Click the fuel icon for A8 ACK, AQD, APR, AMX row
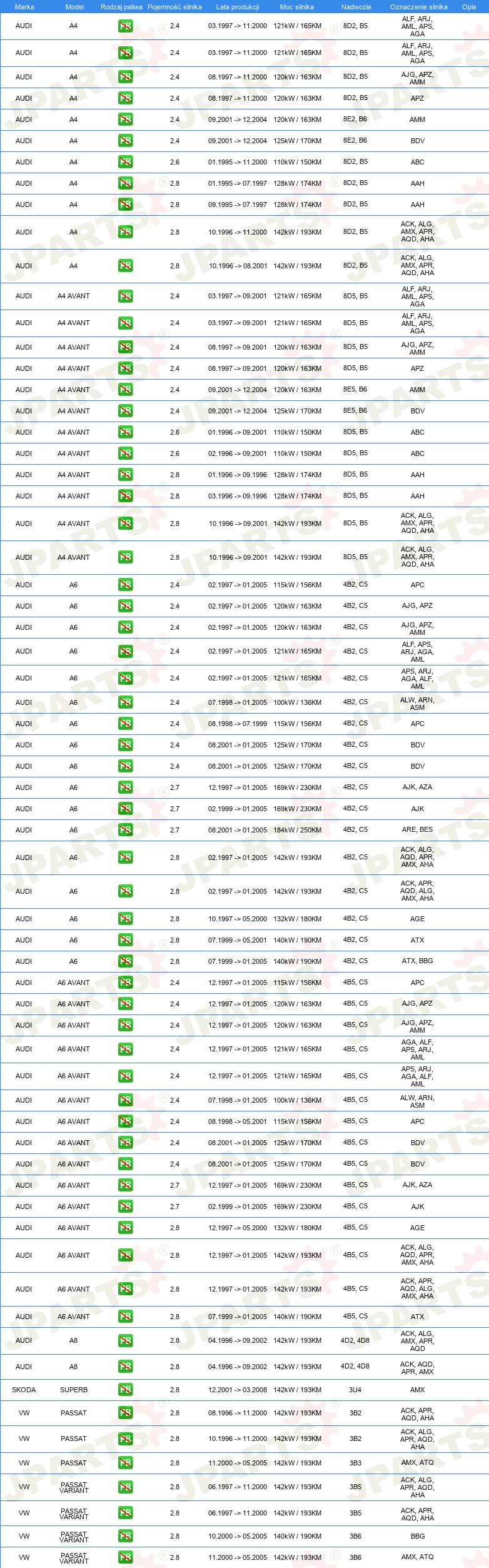489x1568 pixels. [x=125, y=1367]
